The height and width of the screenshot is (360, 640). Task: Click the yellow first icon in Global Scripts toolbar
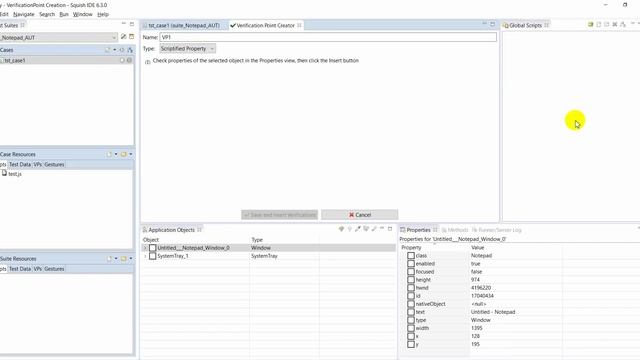pos(590,24)
